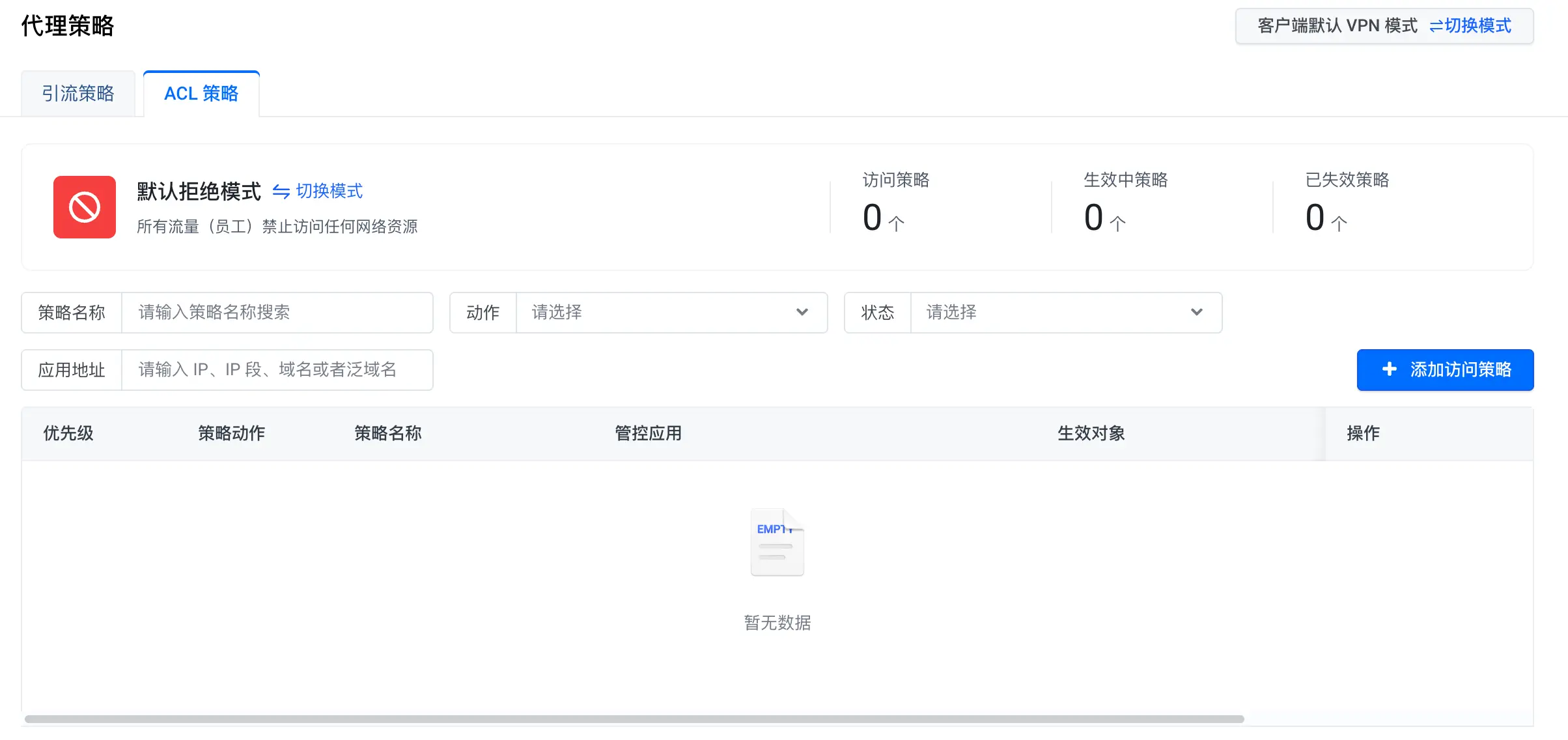The image size is (1568, 740).
Task: Click the 策略动作 column header
Action: (x=232, y=433)
